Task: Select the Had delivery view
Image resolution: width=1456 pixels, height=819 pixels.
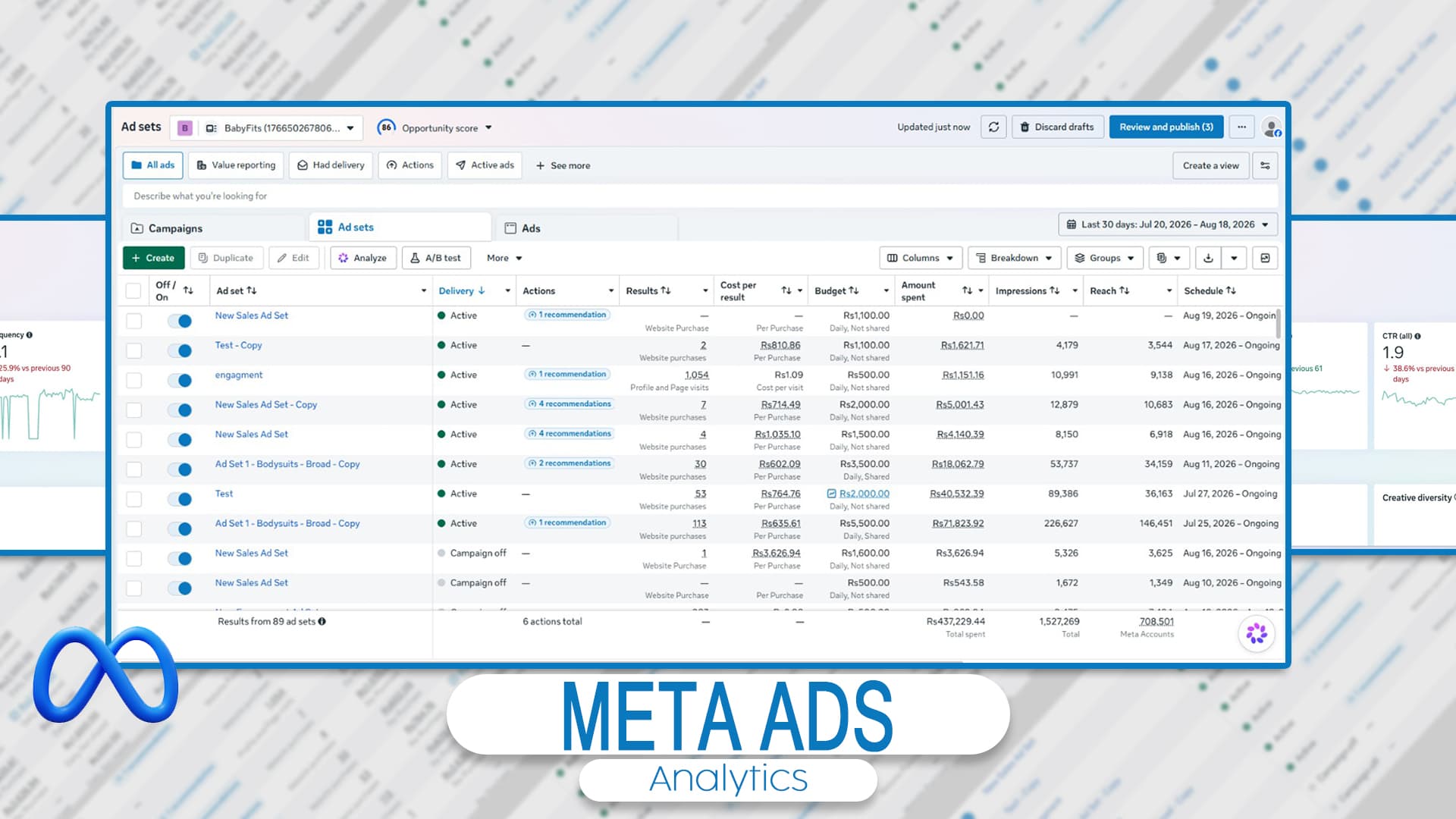Action: (x=331, y=165)
